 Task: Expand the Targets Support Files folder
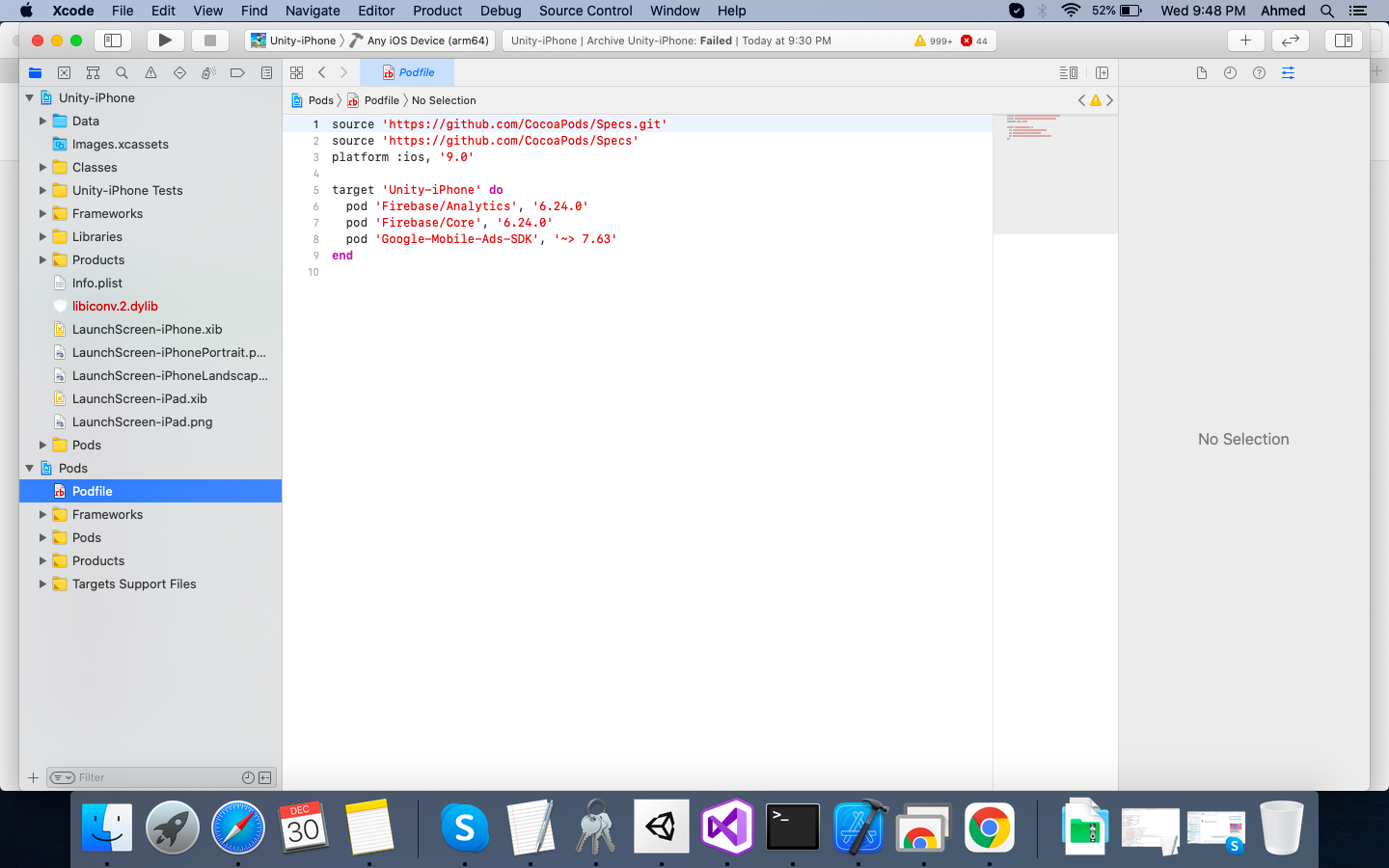[42, 583]
